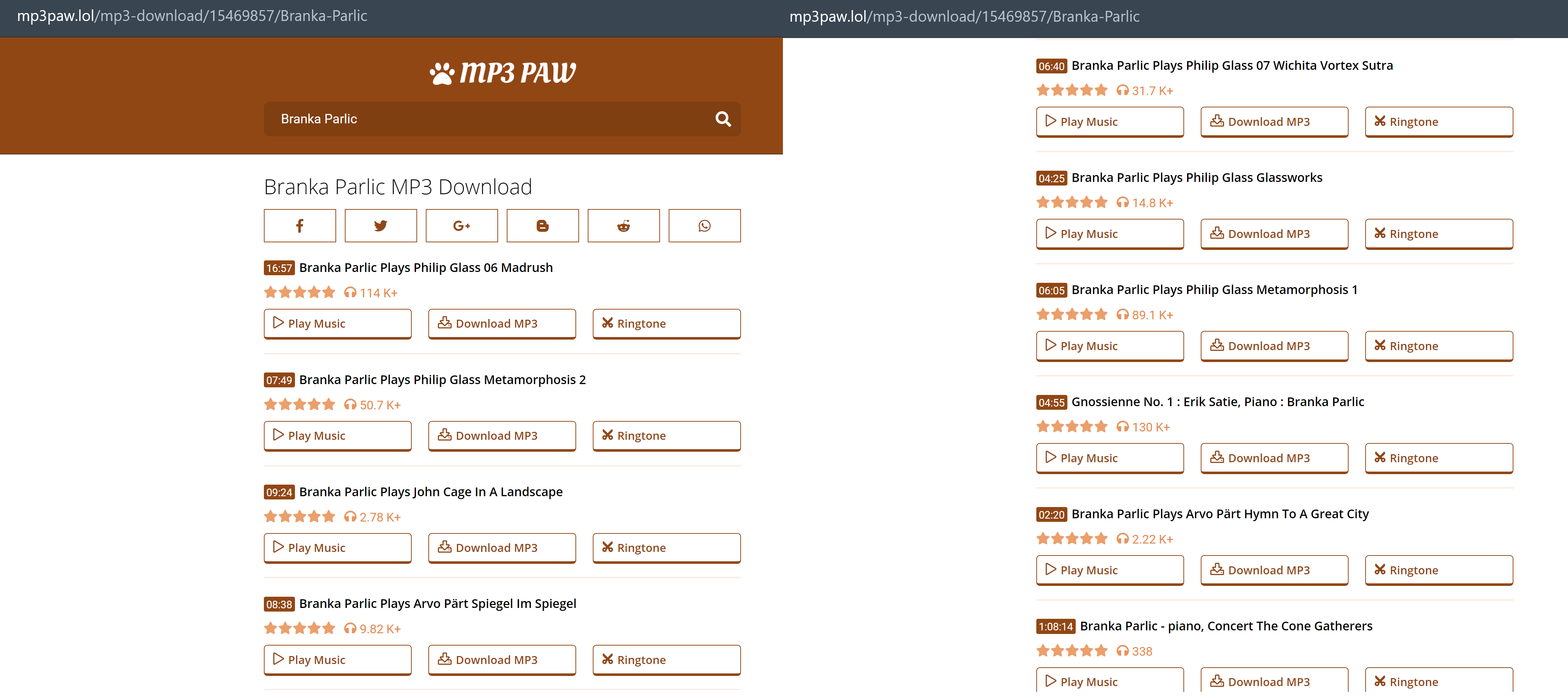Download MP3 of Metamorphosis 1
Image resolution: width=1568 pixels, height=698 pixels.
(1274, 346)
